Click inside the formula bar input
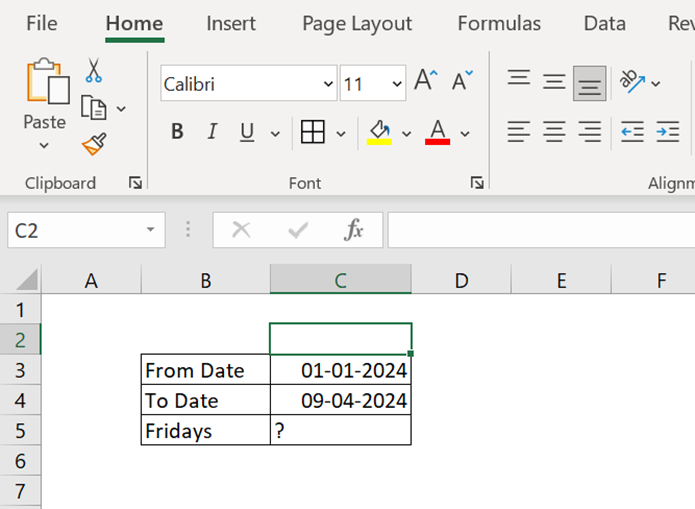The height and width of the screenshot is (509, 695). coord(541,230)
